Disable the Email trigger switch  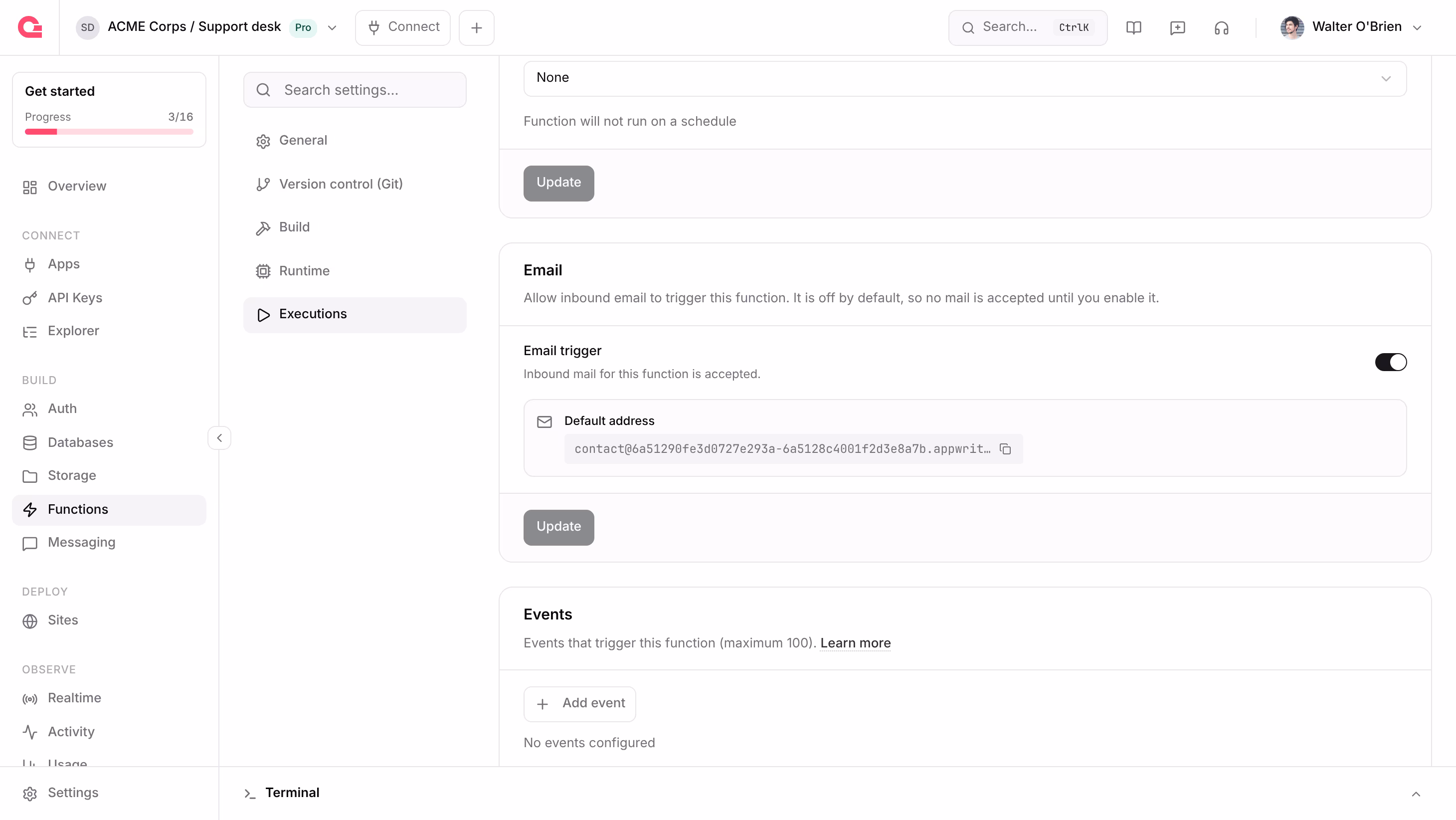tap(1391, 362)
